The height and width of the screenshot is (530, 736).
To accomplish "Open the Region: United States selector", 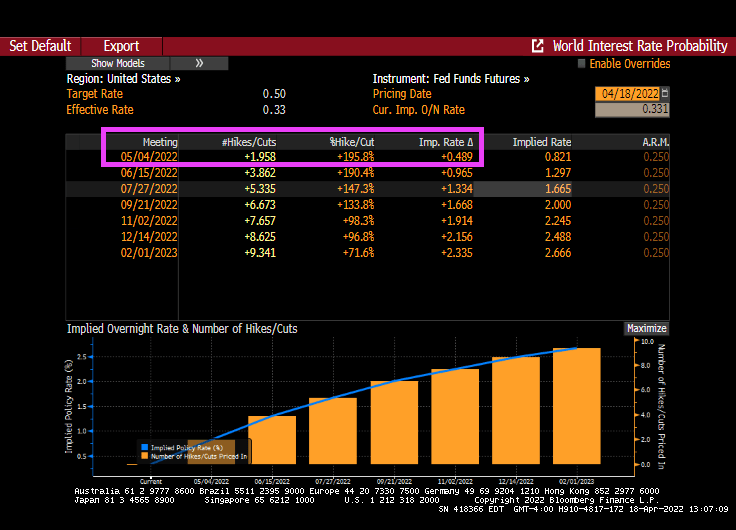I will 124,78.
